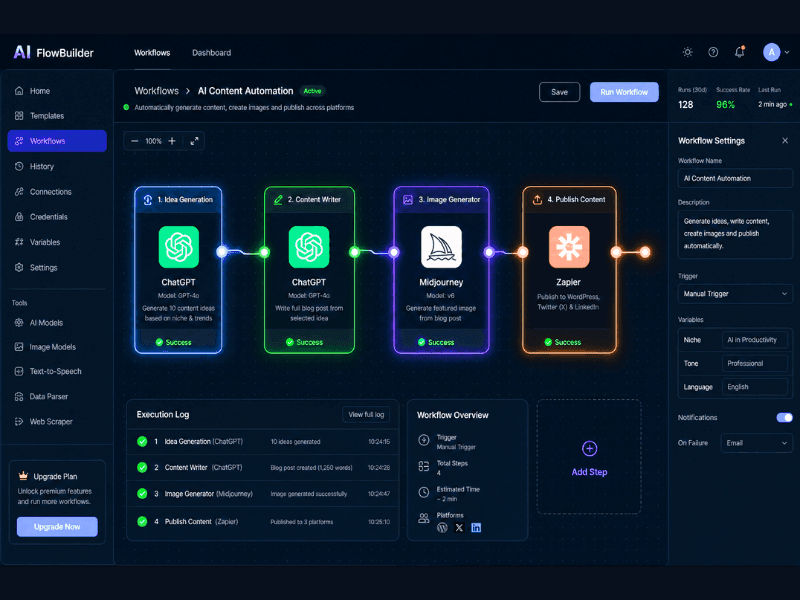Screen dimensions: 800x600
Task: Click the final orange output connector dot
Action: coord(645,252)
